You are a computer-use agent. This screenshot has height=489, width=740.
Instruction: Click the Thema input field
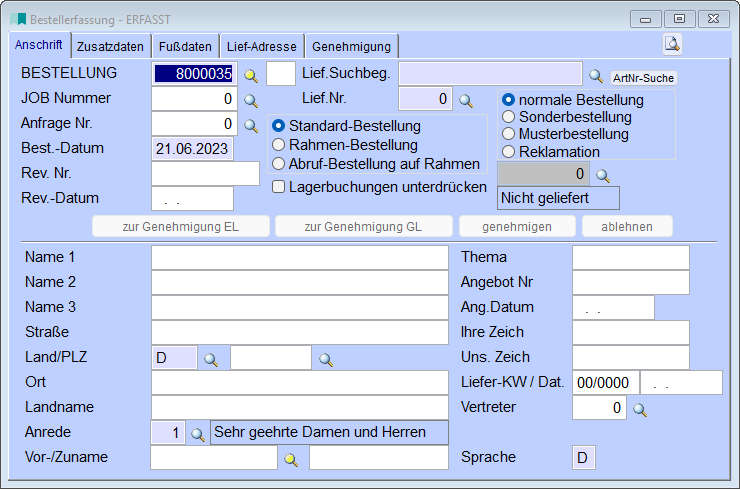631,258
